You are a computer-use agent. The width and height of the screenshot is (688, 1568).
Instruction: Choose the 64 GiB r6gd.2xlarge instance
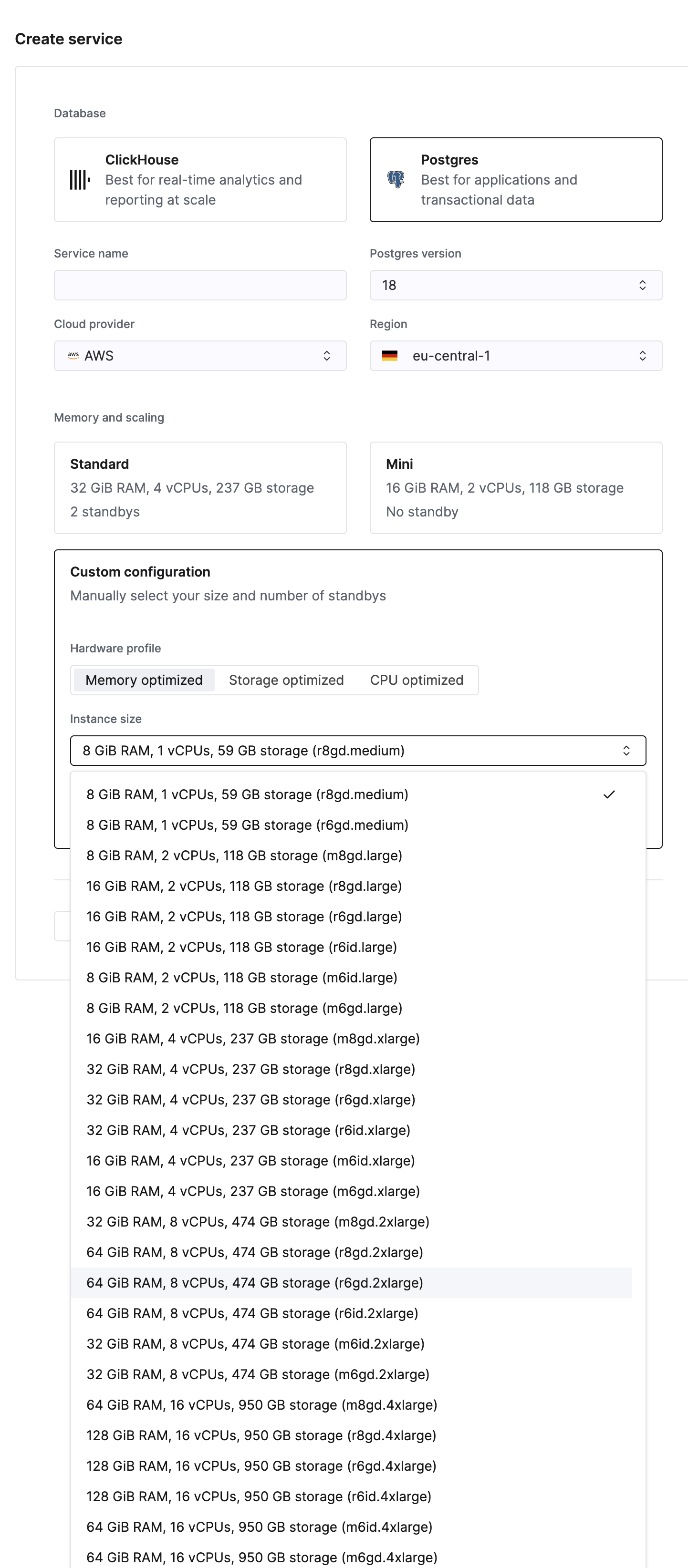254,1282
